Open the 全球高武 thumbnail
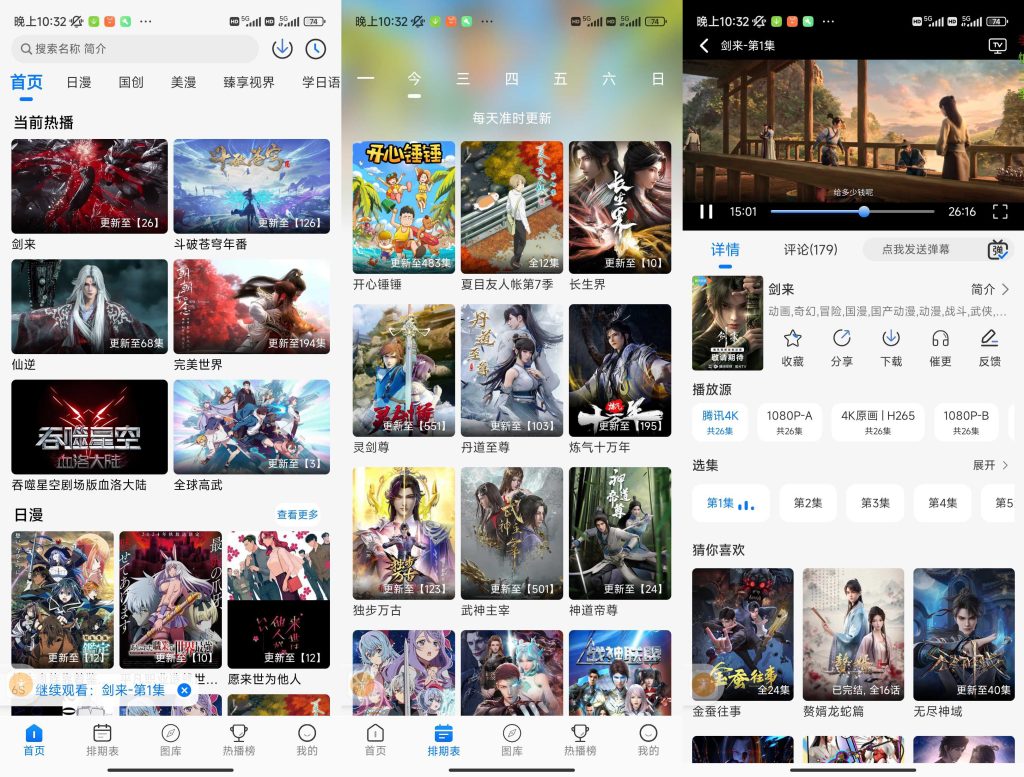The width and height of the screenshot is (1024, 777). pyautogui.click(x=251, y=427)
